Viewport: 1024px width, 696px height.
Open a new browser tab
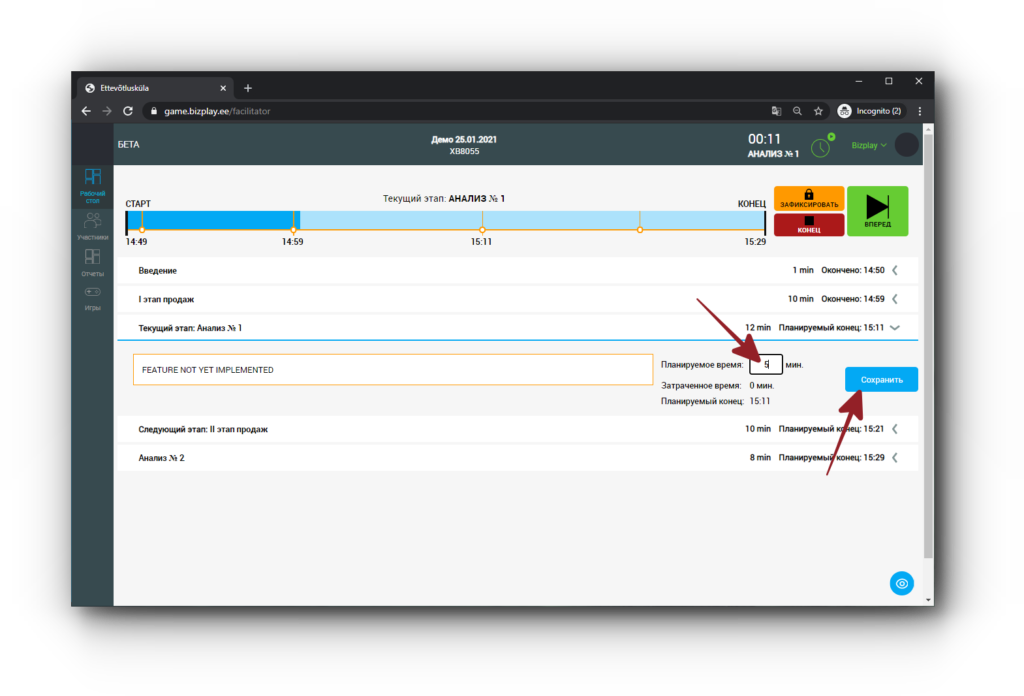[248, 88]
